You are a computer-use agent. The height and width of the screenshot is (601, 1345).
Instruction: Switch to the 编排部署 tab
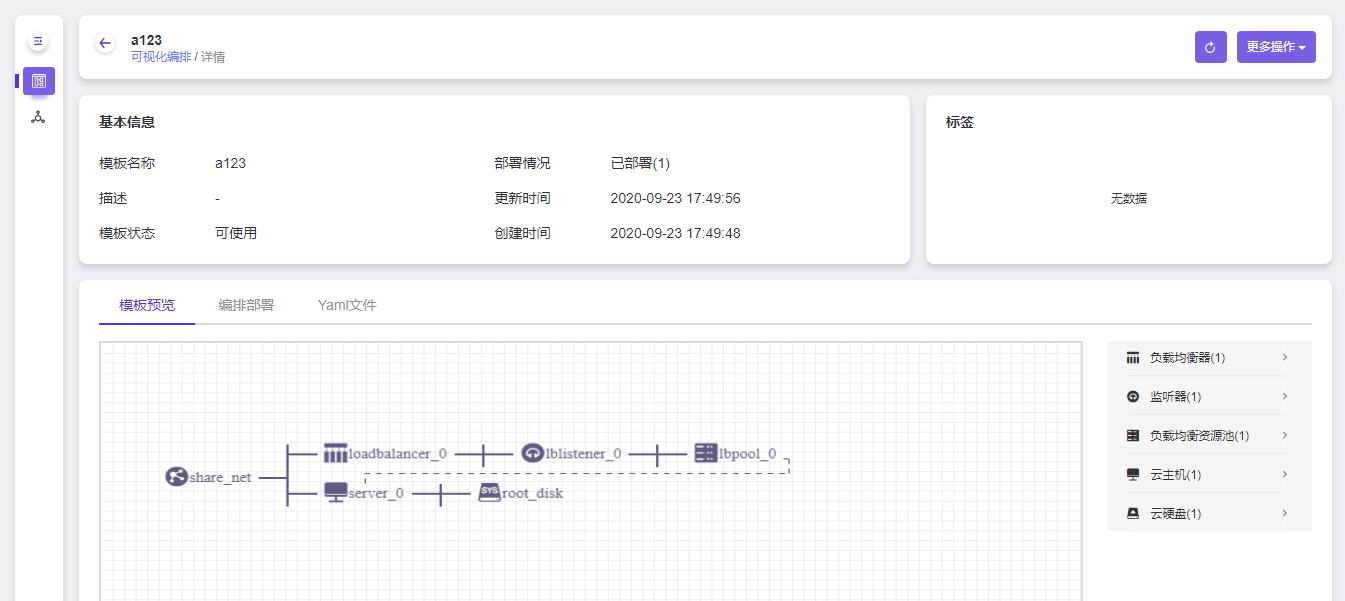click(246, 305)
